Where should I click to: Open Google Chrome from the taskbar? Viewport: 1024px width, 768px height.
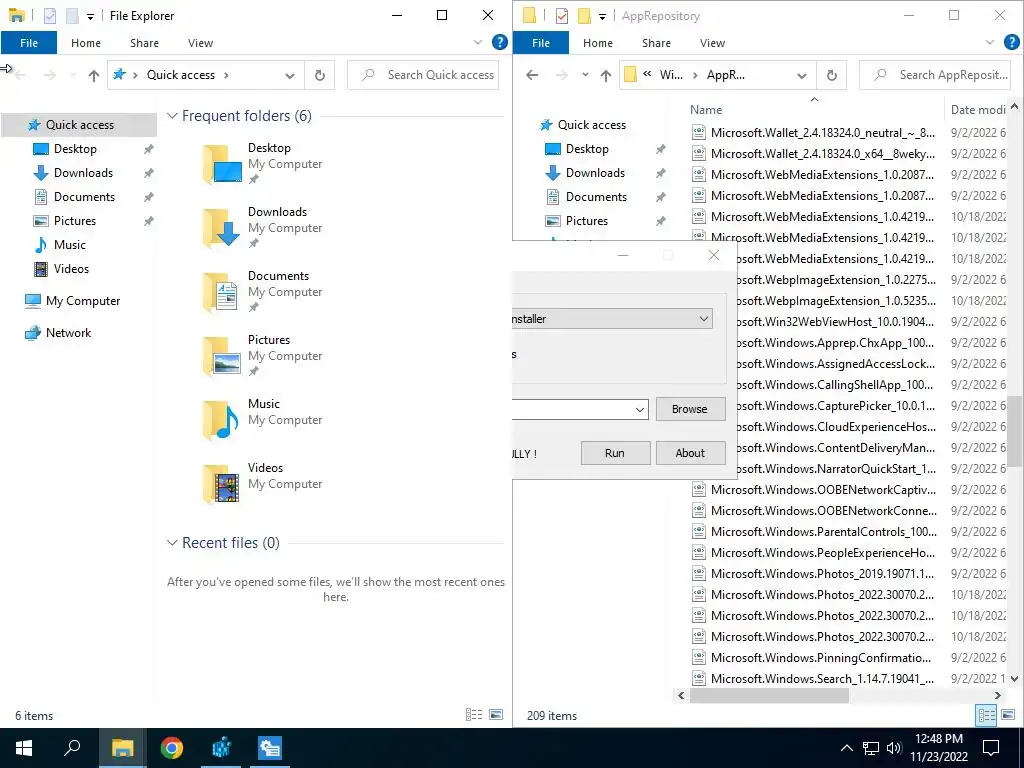[x=172, y=748]
